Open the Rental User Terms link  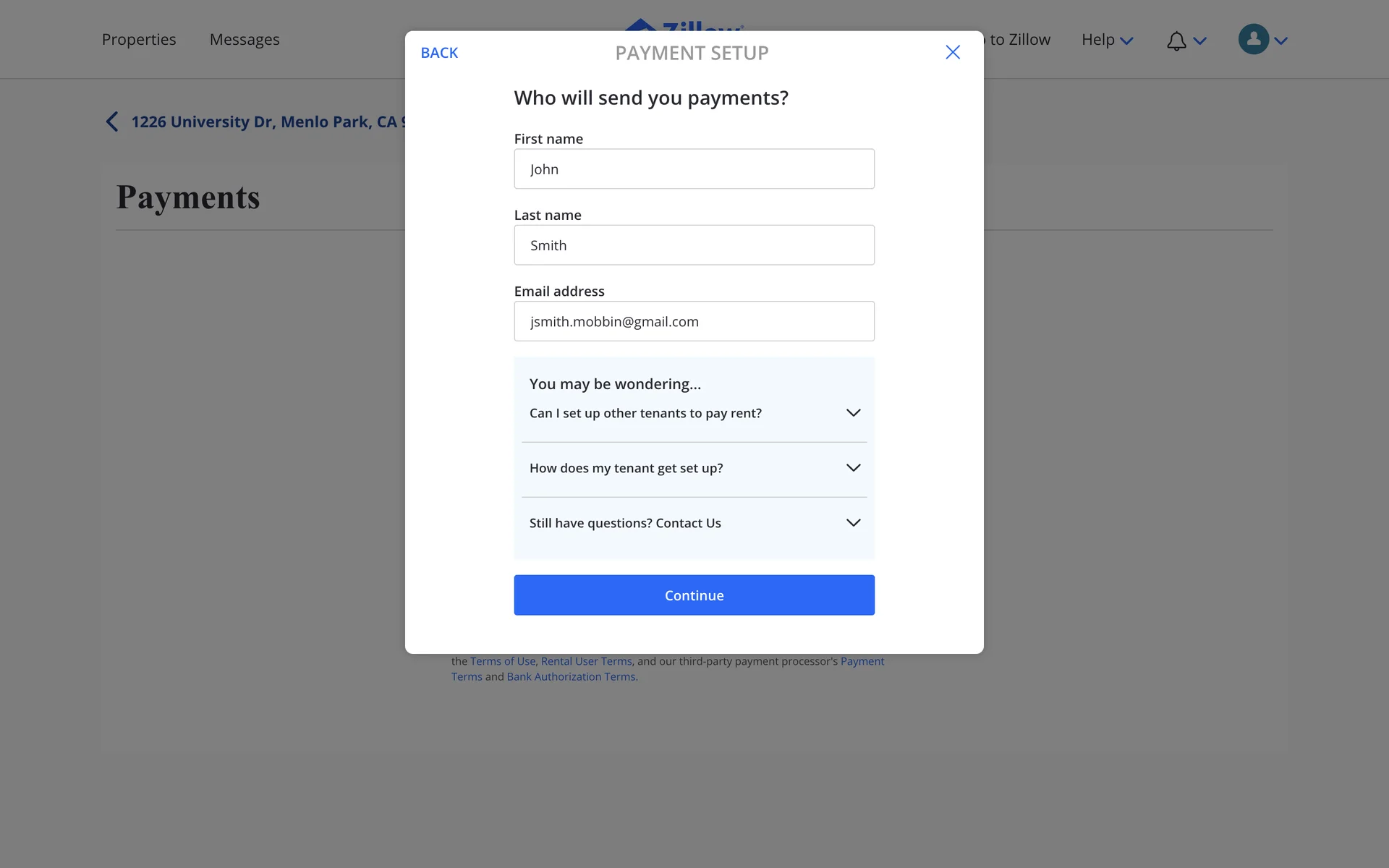(x=586, y=661)
